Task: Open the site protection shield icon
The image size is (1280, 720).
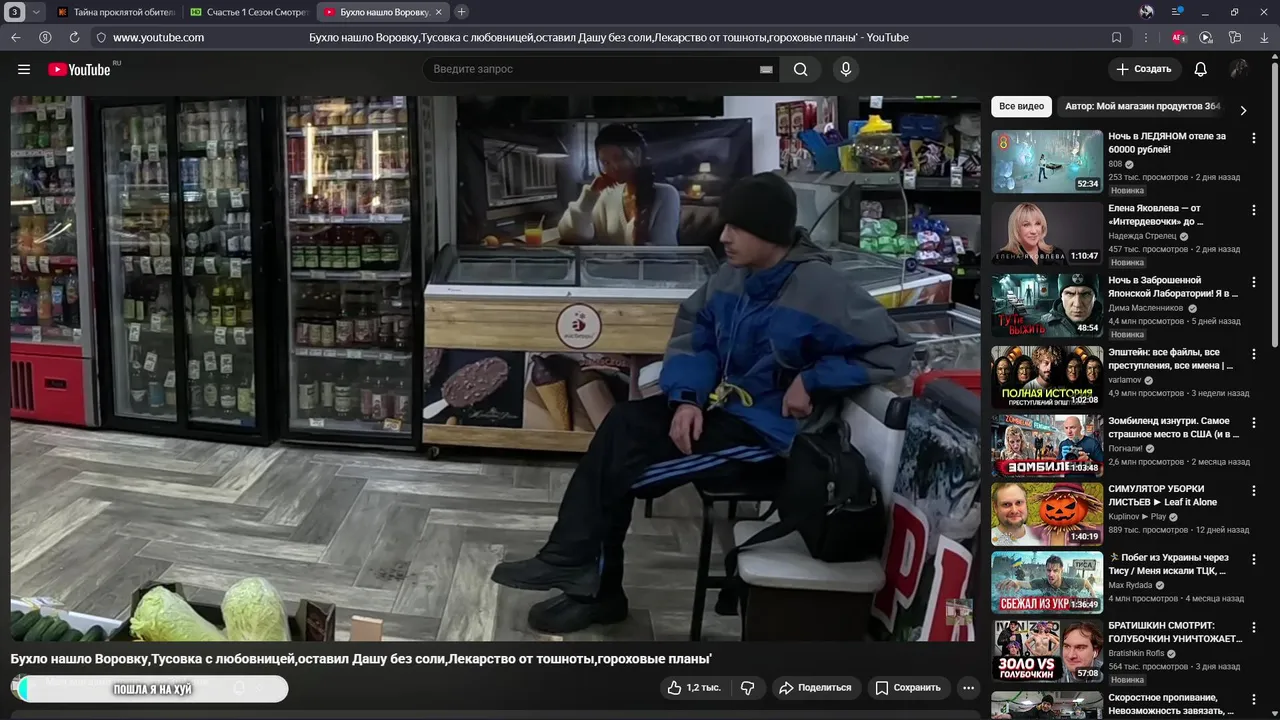Action: coord(100,37)
